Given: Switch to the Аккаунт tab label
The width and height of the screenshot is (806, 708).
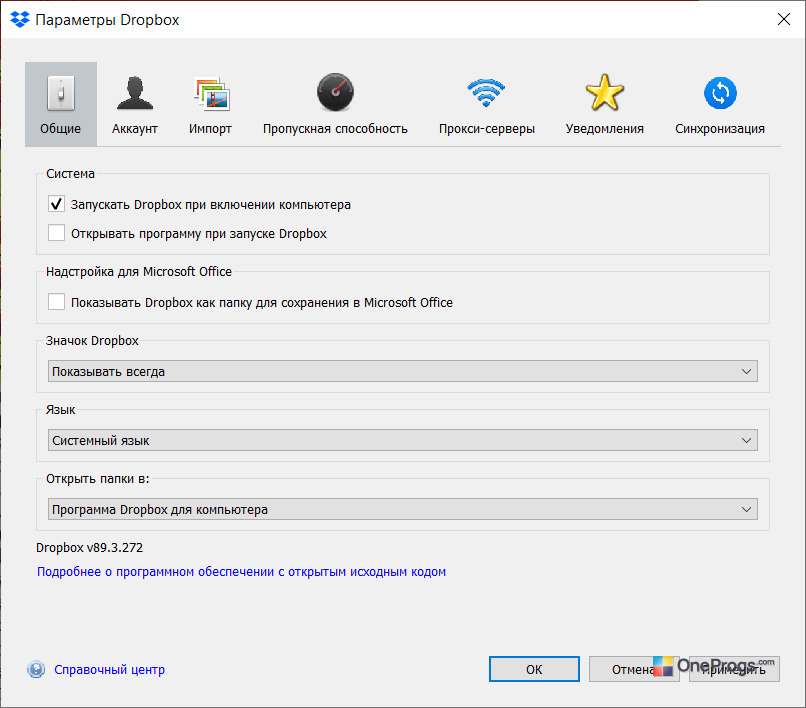Looking at the screenshot, I should pos(135,129).
